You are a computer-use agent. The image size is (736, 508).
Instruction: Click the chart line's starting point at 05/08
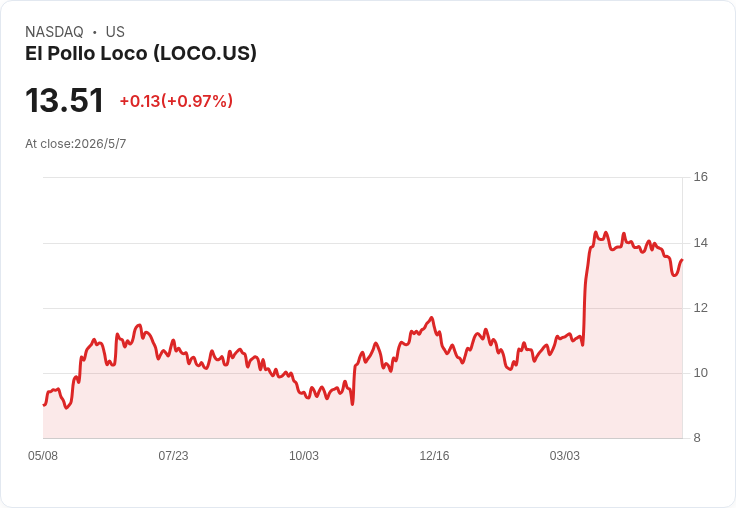pos(44,404)
